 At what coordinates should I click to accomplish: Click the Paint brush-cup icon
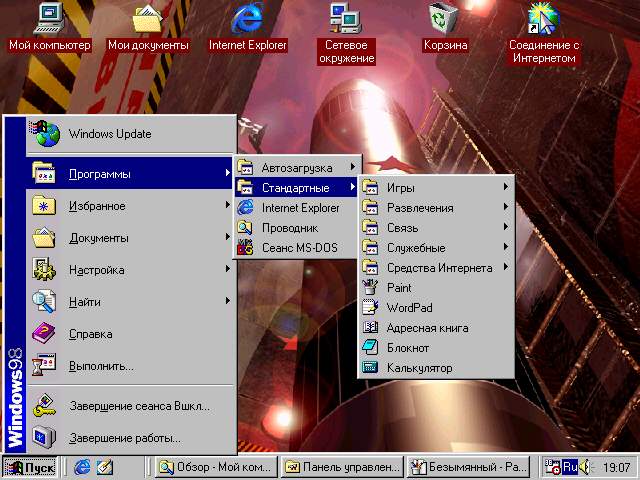pos(370,287)
